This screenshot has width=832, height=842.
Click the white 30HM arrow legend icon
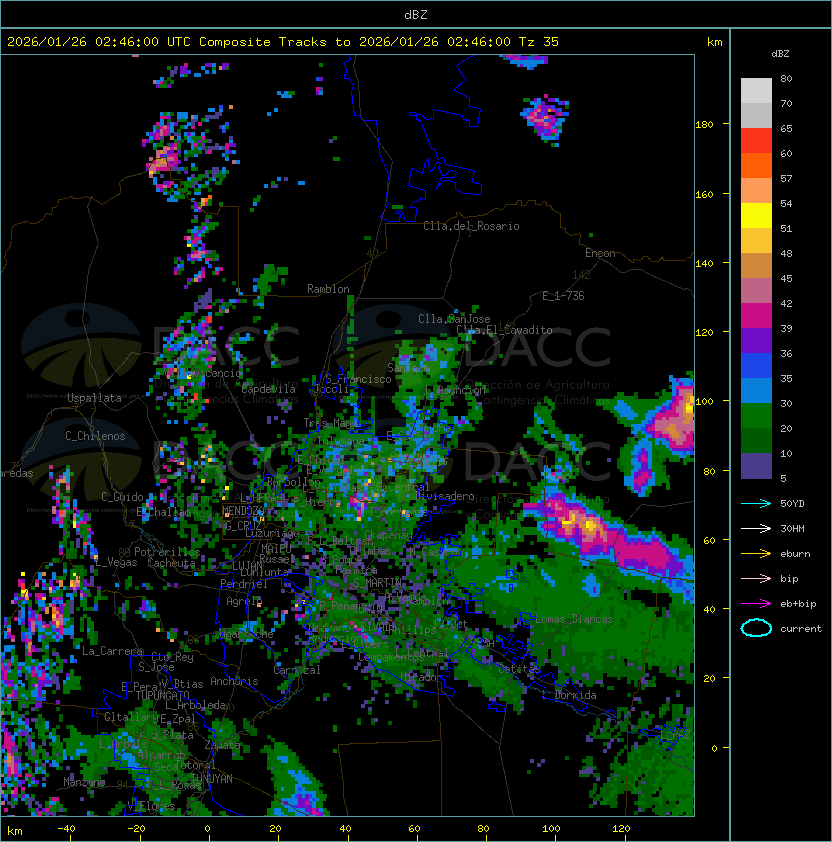tap(756, 528)
